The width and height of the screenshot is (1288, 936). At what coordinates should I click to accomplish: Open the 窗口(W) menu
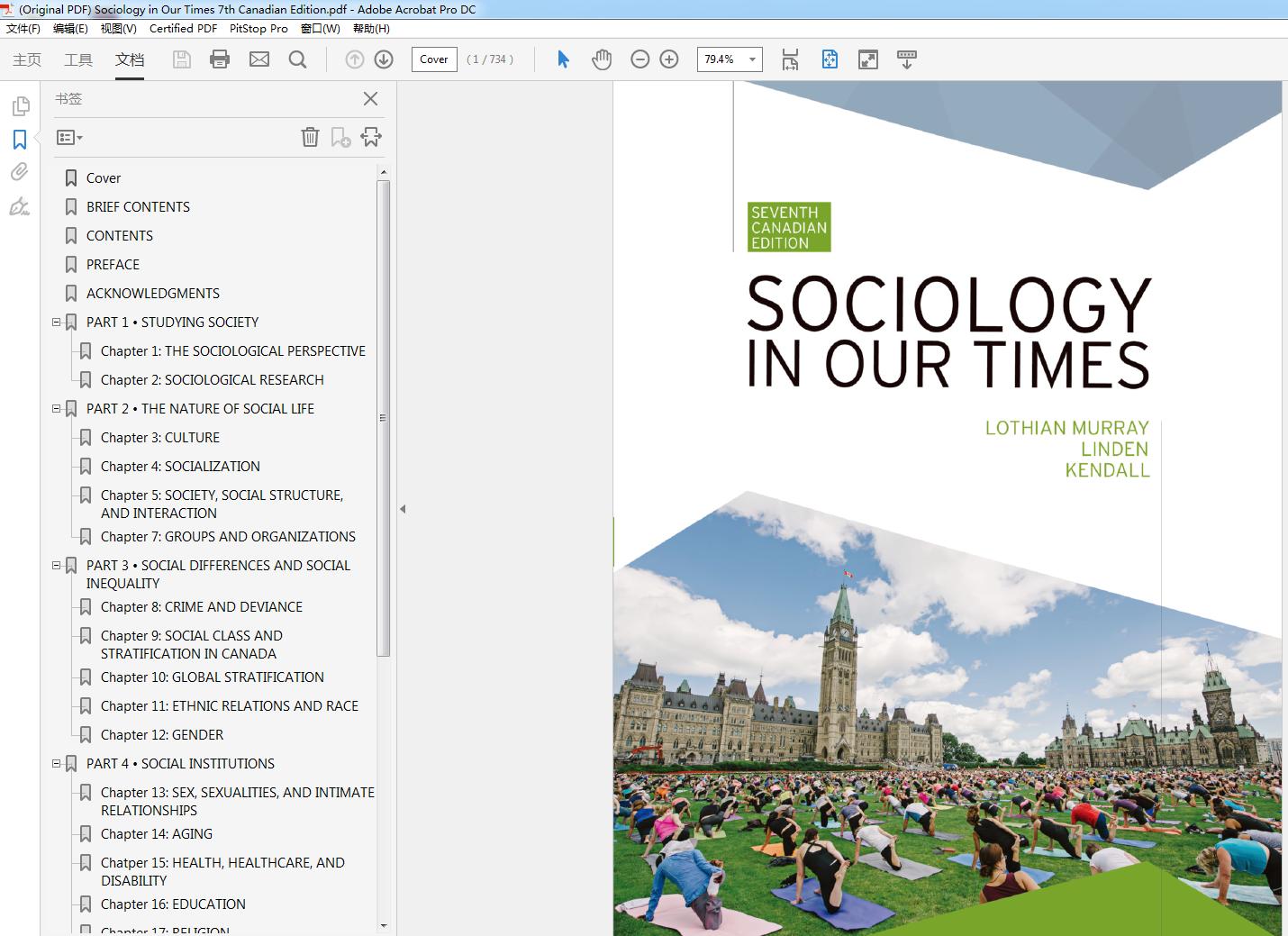[x=321, y=29]
